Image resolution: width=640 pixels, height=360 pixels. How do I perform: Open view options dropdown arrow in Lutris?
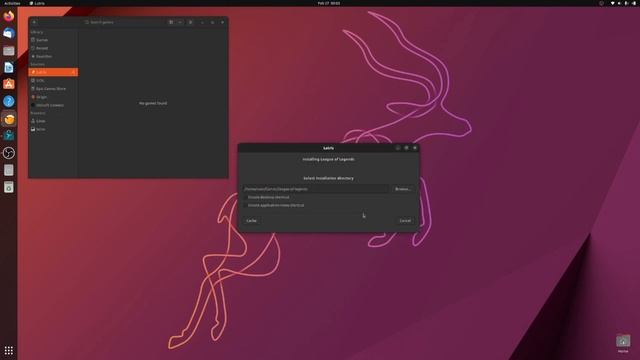(x=180, y=22)
